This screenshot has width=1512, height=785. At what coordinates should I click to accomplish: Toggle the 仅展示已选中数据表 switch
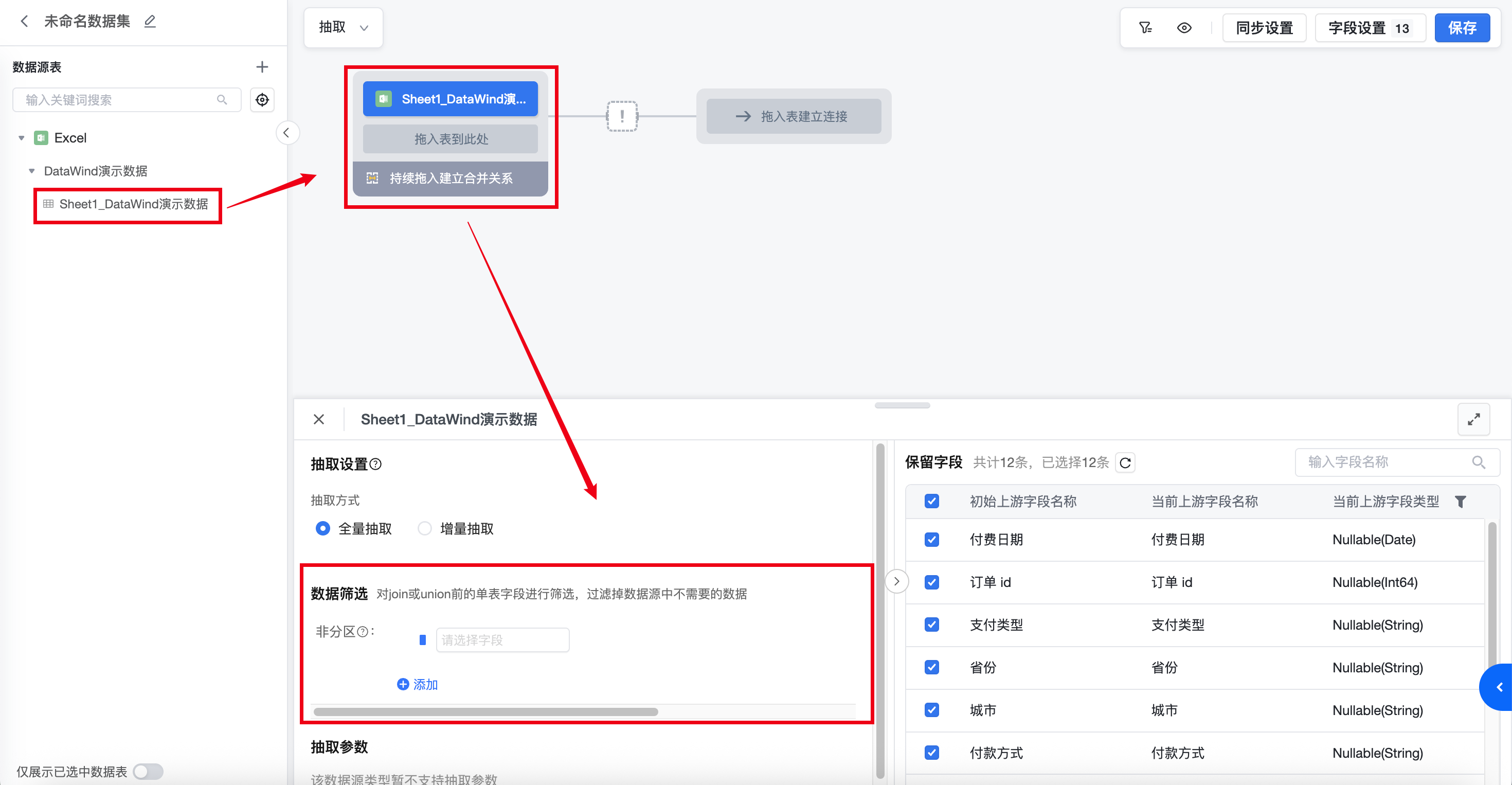(x=148, y=771)
